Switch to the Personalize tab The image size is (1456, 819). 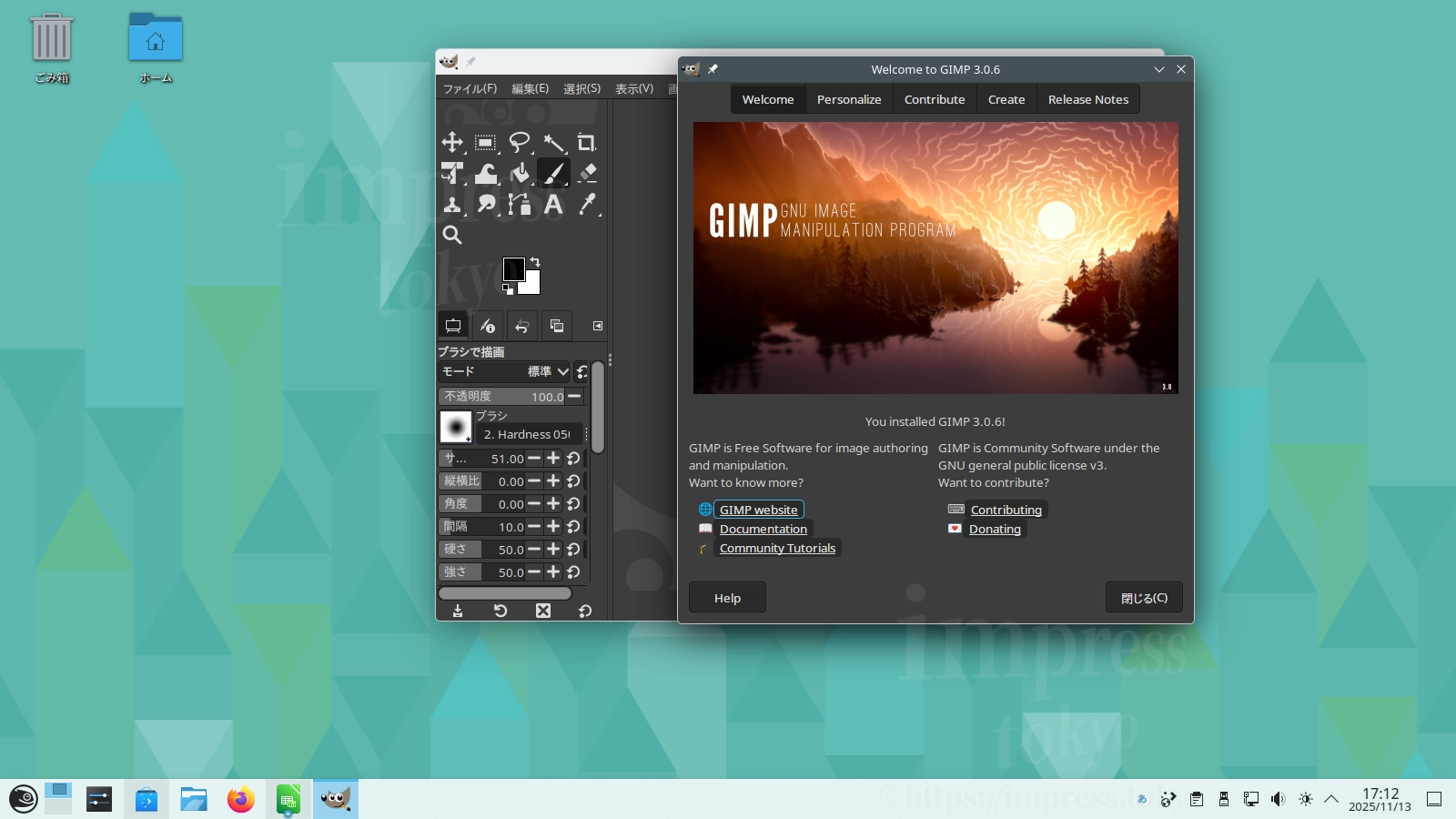849,99
